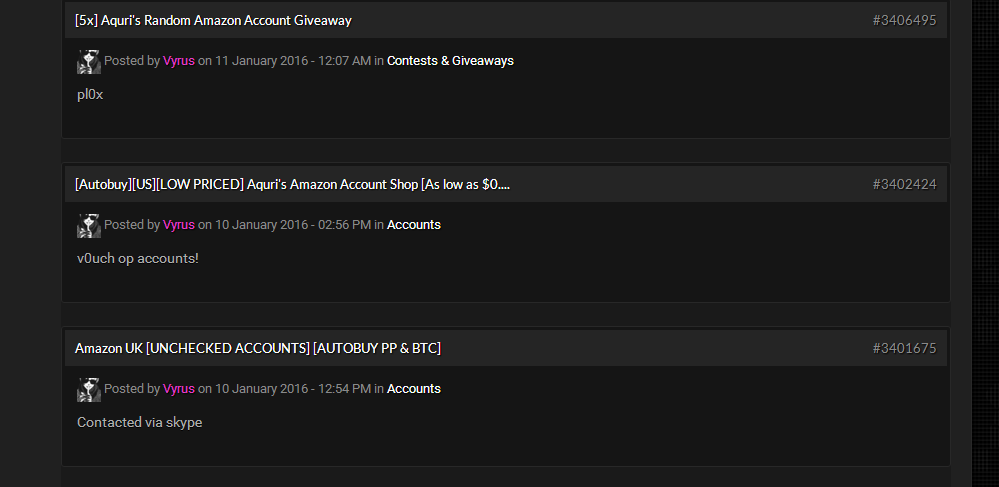
Task: Go to post number #3401675
Action: click(x=904, y=348)
